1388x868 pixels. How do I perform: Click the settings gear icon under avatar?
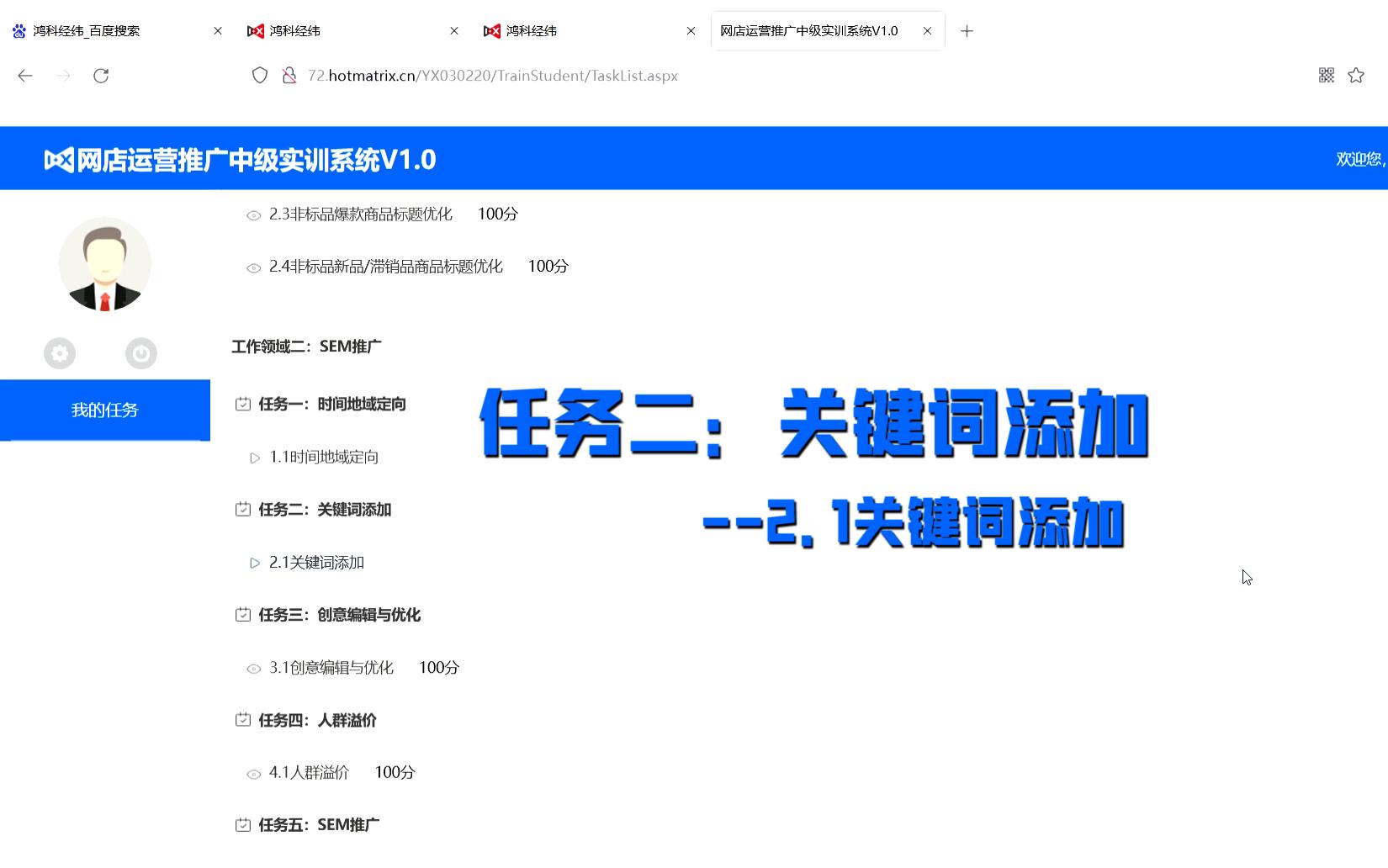tap(60, 353)
